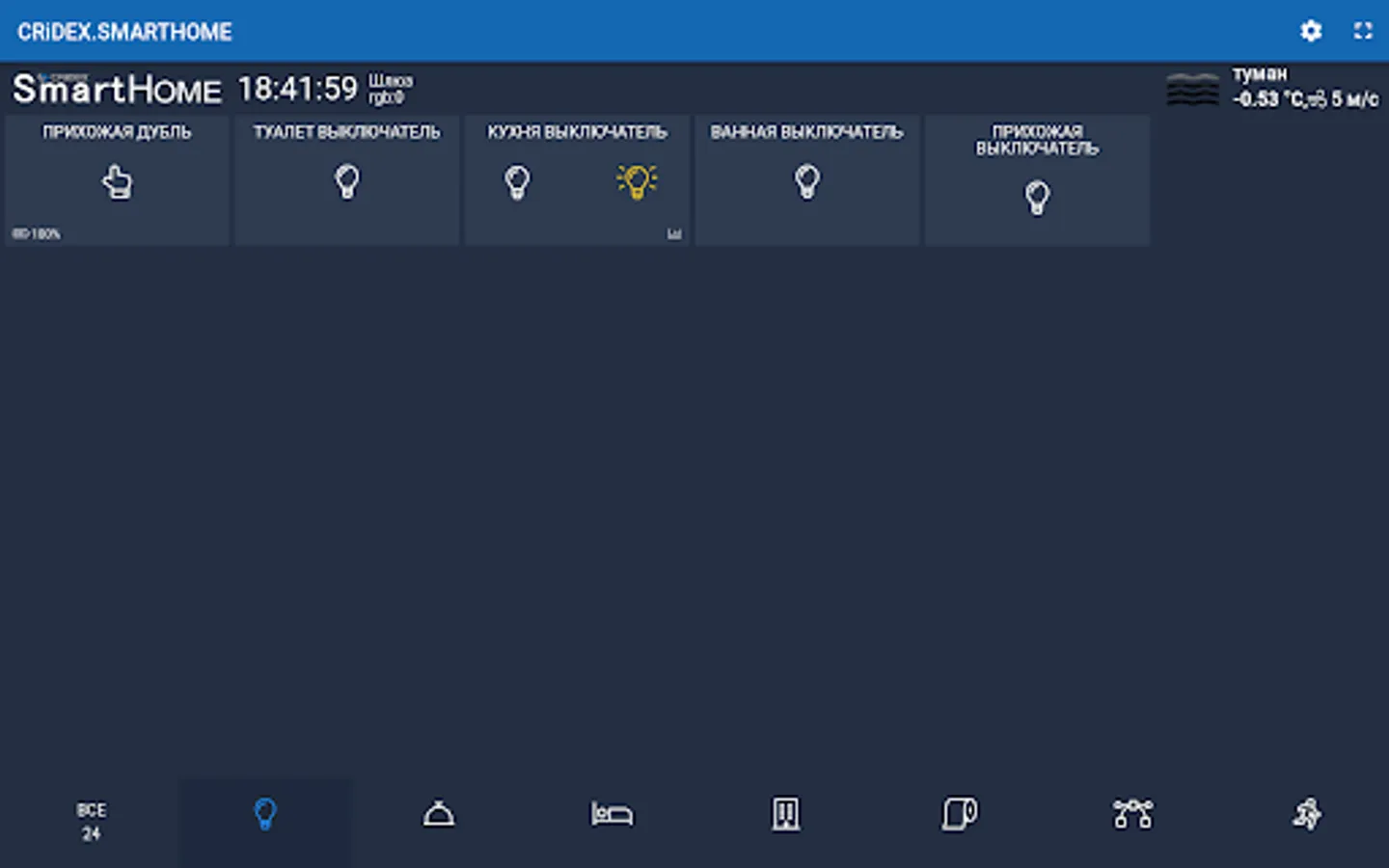Click the Прихожая выключатель tile title

[1037, 140]
